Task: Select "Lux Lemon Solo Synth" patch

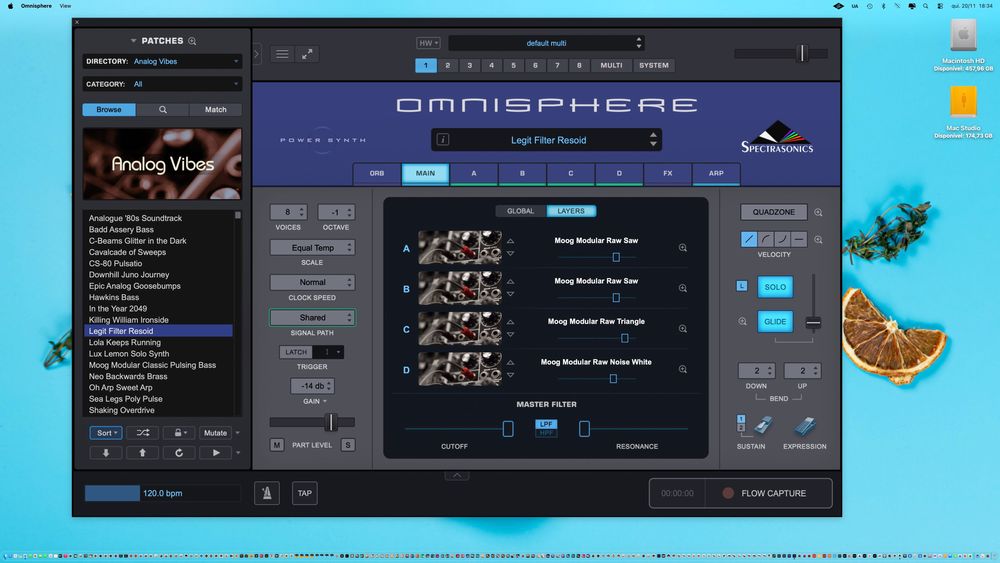Action: tap(129, 354)
